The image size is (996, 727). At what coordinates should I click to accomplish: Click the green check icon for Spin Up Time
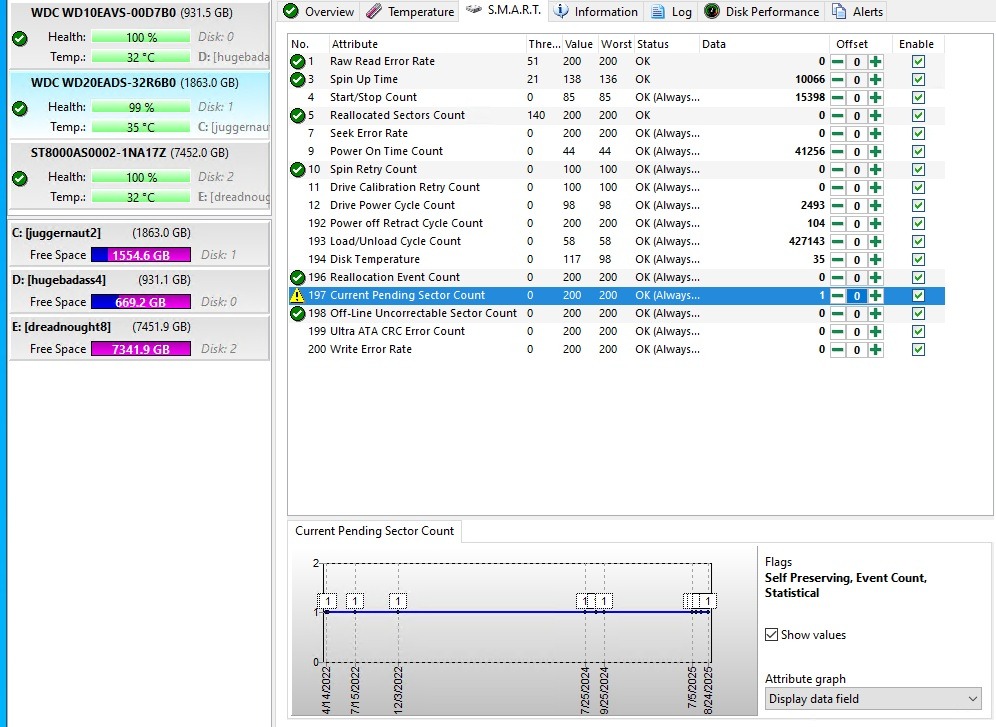(x=297, y=79)
